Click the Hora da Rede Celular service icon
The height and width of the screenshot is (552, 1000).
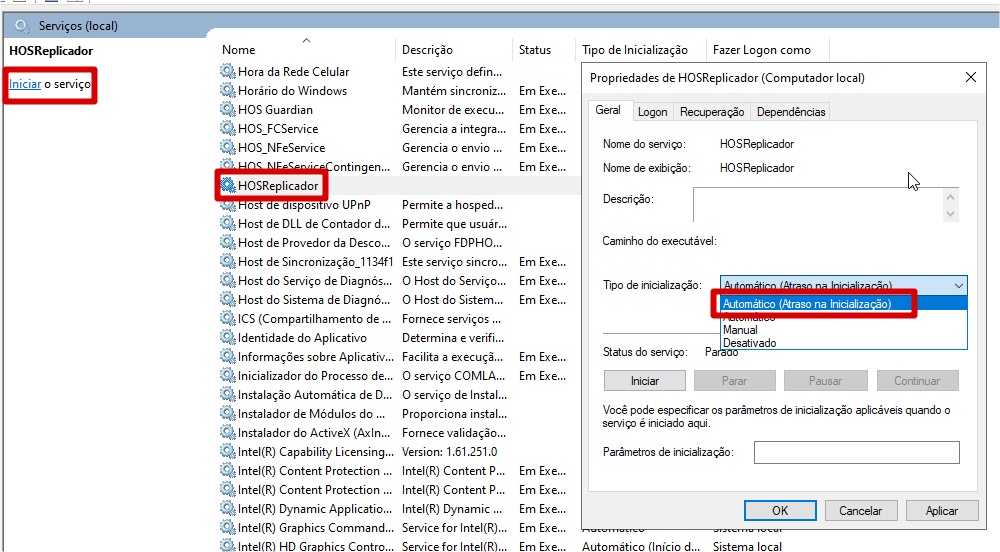tap(228, 72)
